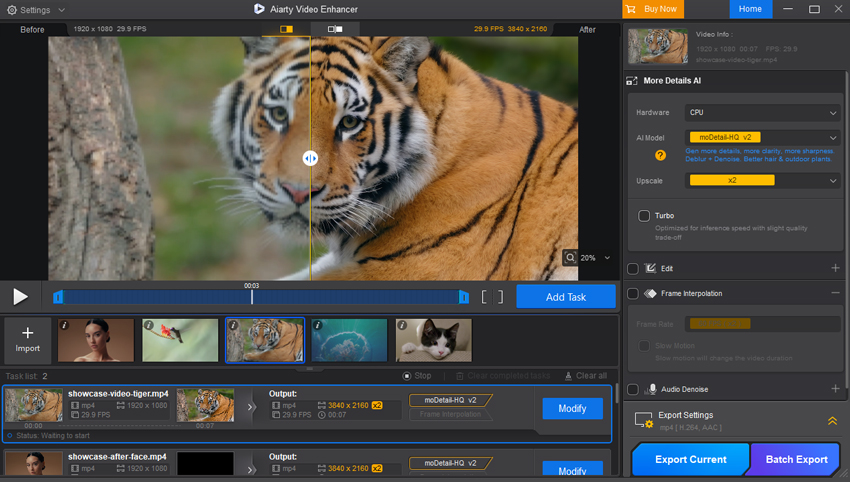
Task: Select the hummingbird video thumbnail
Action: tap(180, 340)
